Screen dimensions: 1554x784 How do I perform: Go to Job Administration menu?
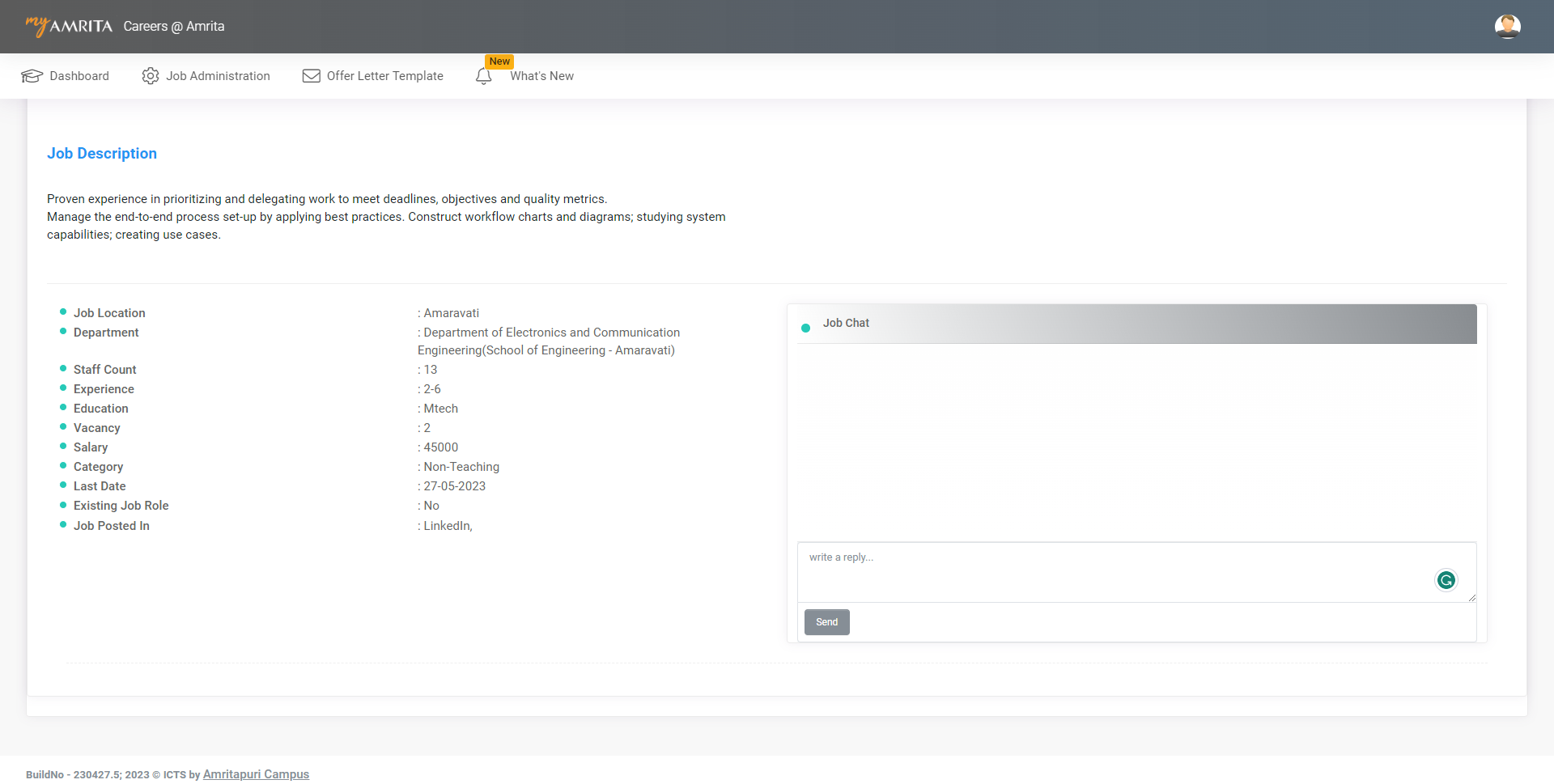tap(218, 76)
